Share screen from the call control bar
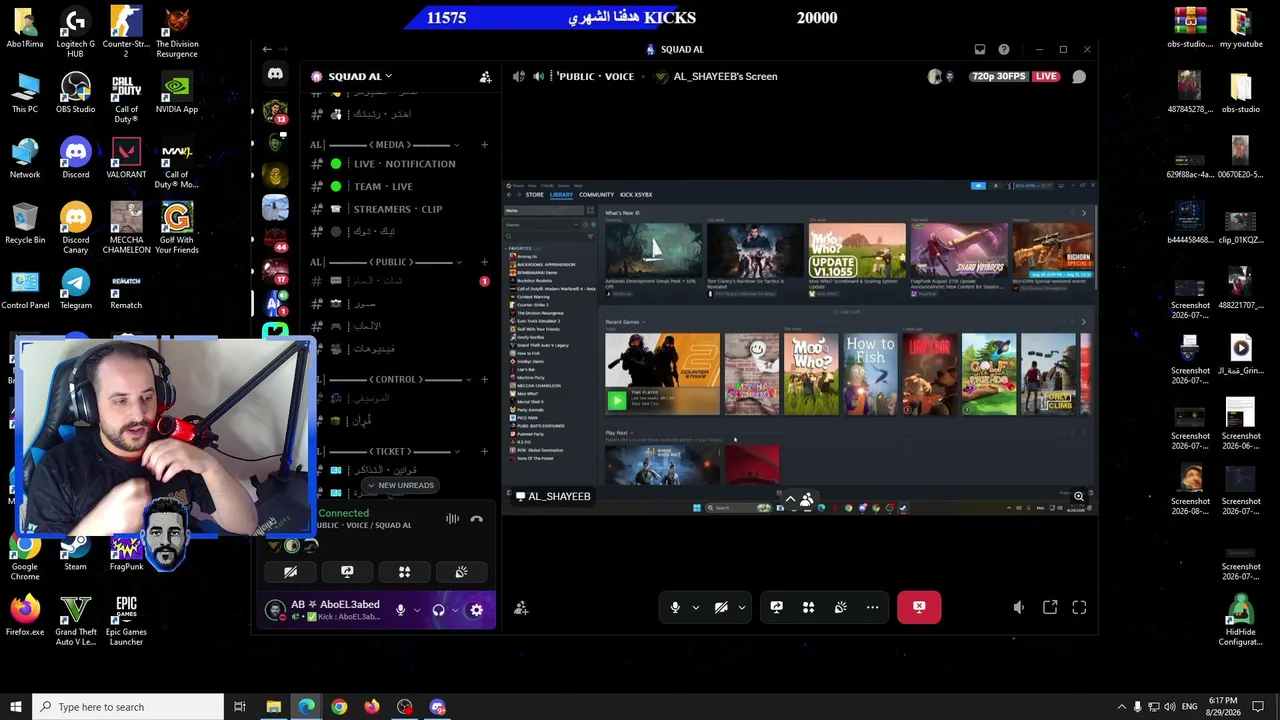1280x720 pixels. [x=776, y=607]
